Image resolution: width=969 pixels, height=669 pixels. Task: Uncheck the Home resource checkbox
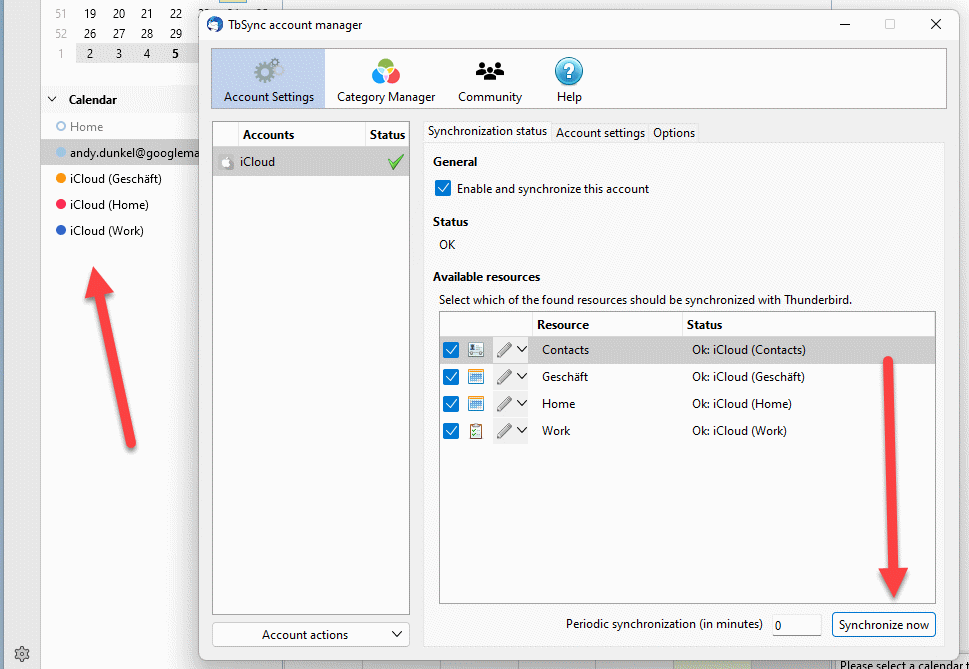tap(451, 404)
